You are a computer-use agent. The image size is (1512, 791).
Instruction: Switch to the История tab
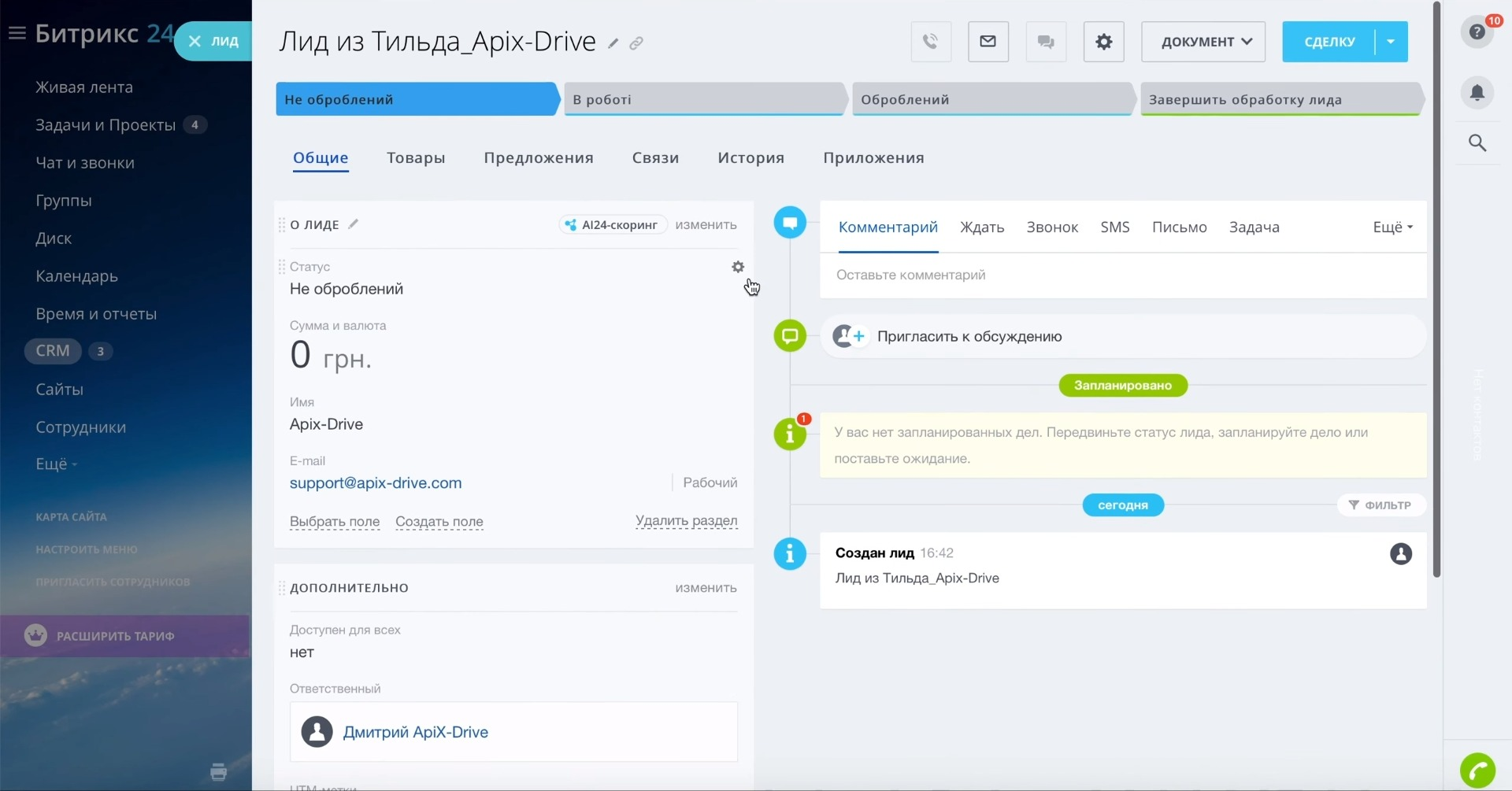pos(750,157)
